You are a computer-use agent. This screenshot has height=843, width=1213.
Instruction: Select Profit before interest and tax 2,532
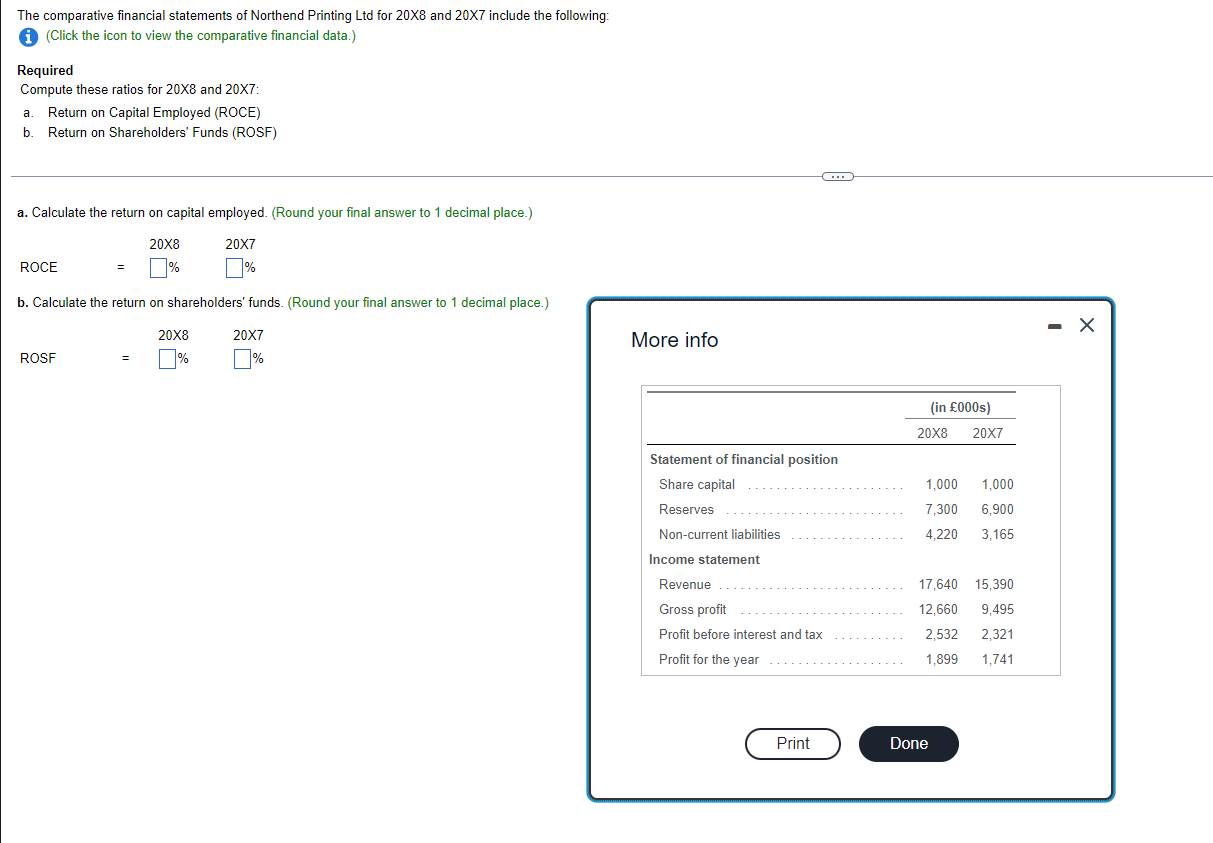point(942,635)
